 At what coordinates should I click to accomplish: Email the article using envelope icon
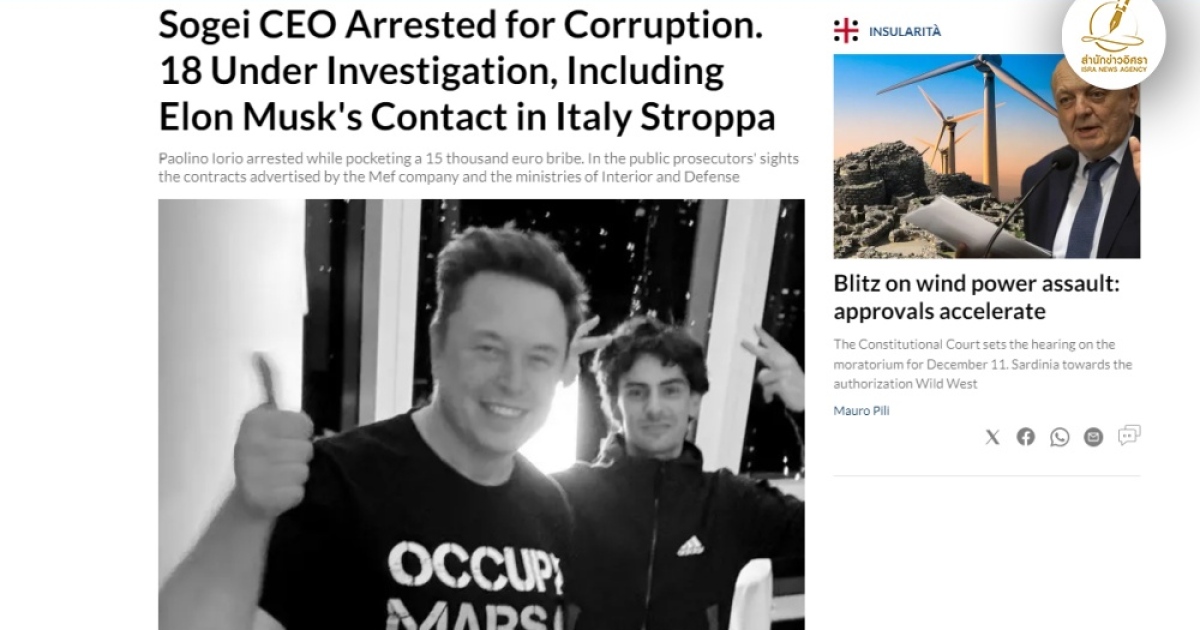click(x=1093, y=437)
